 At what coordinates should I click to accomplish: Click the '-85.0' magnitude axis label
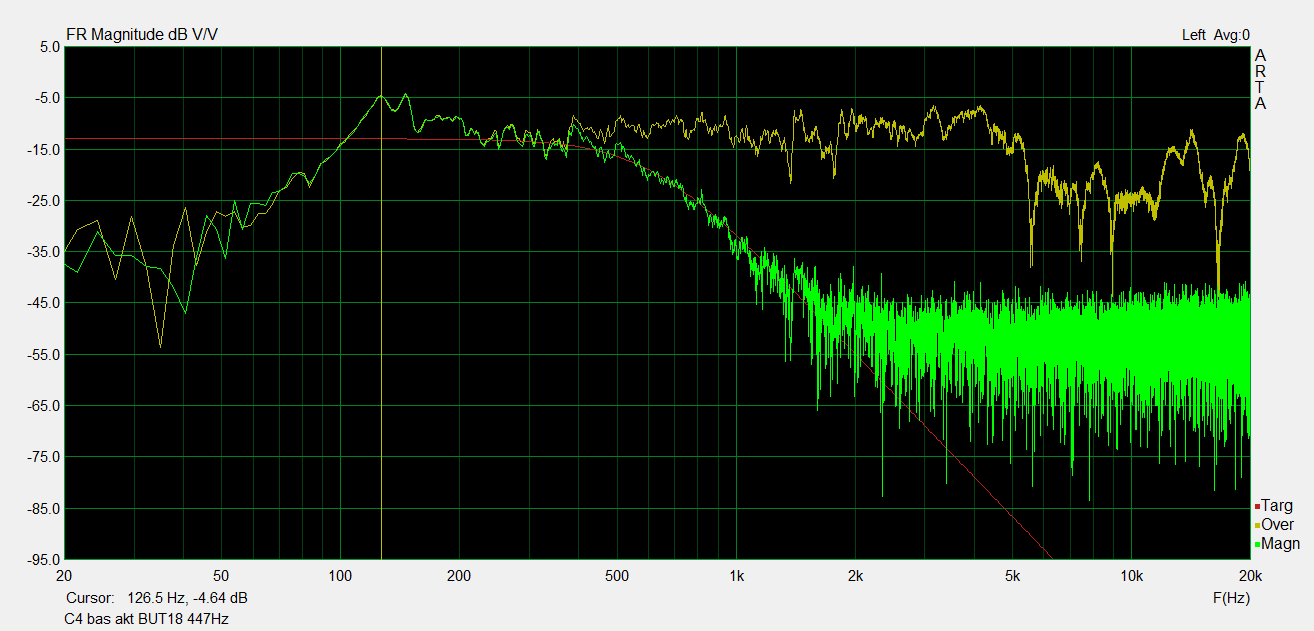45,509
